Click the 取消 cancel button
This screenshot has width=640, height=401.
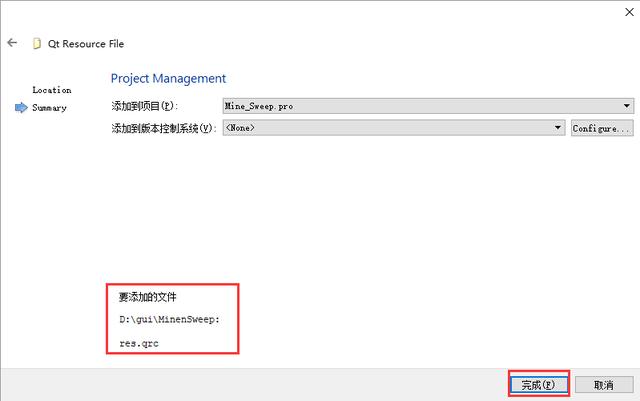(604, 385)
